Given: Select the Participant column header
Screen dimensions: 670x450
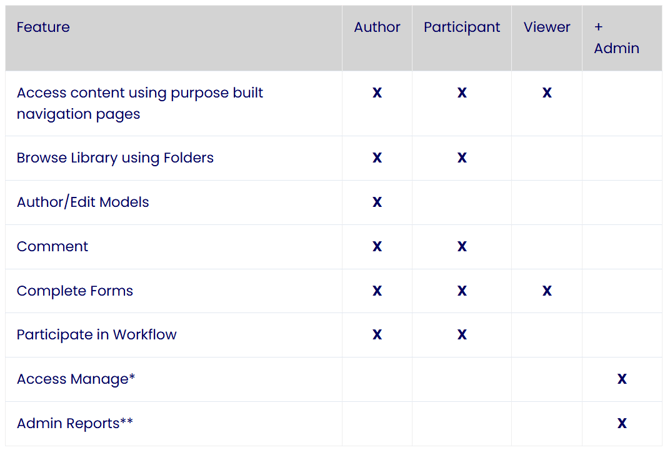Looking at the screenshot, I should (x=462, y=27).
